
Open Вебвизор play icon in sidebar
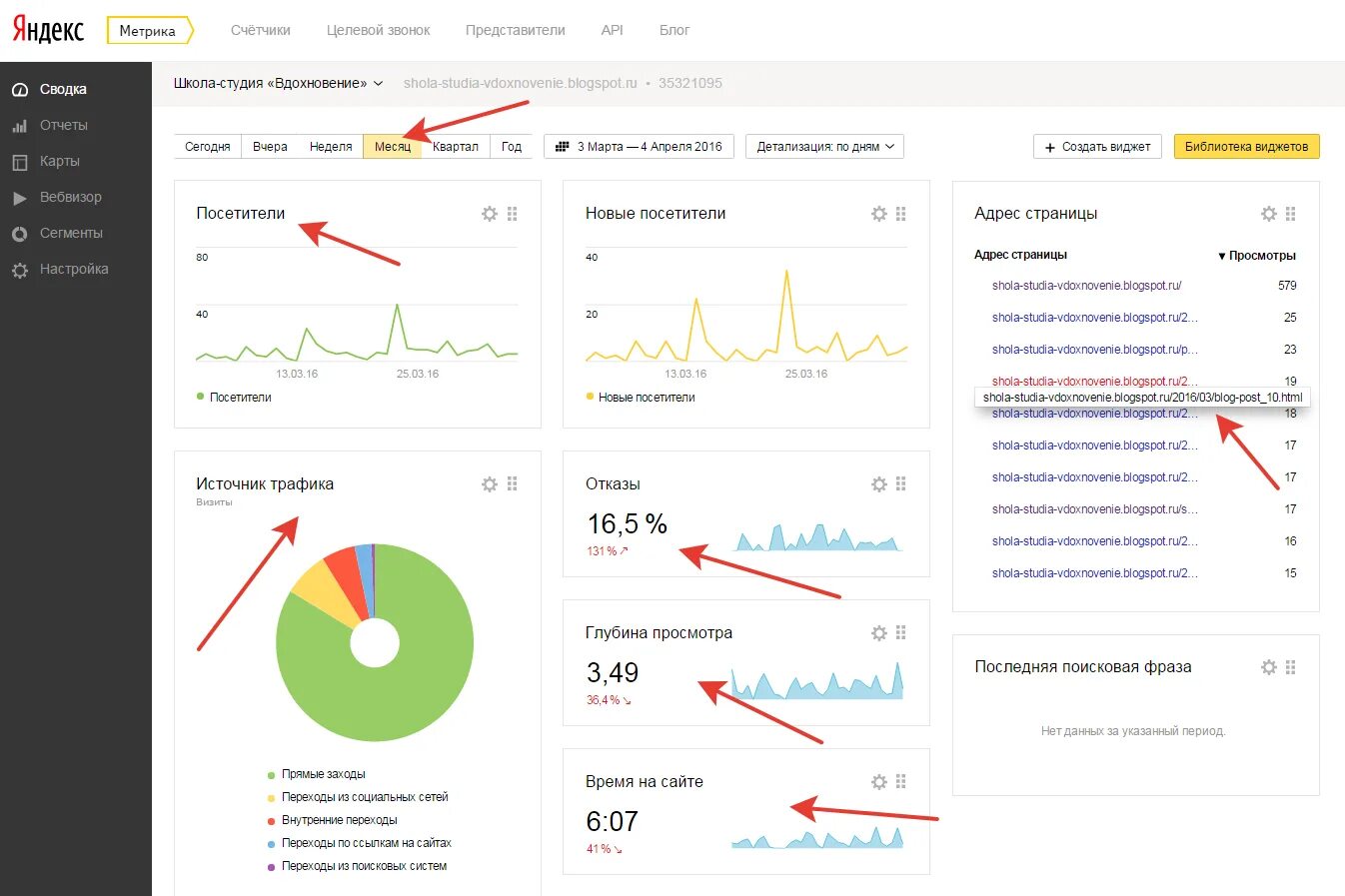(20, 198)
